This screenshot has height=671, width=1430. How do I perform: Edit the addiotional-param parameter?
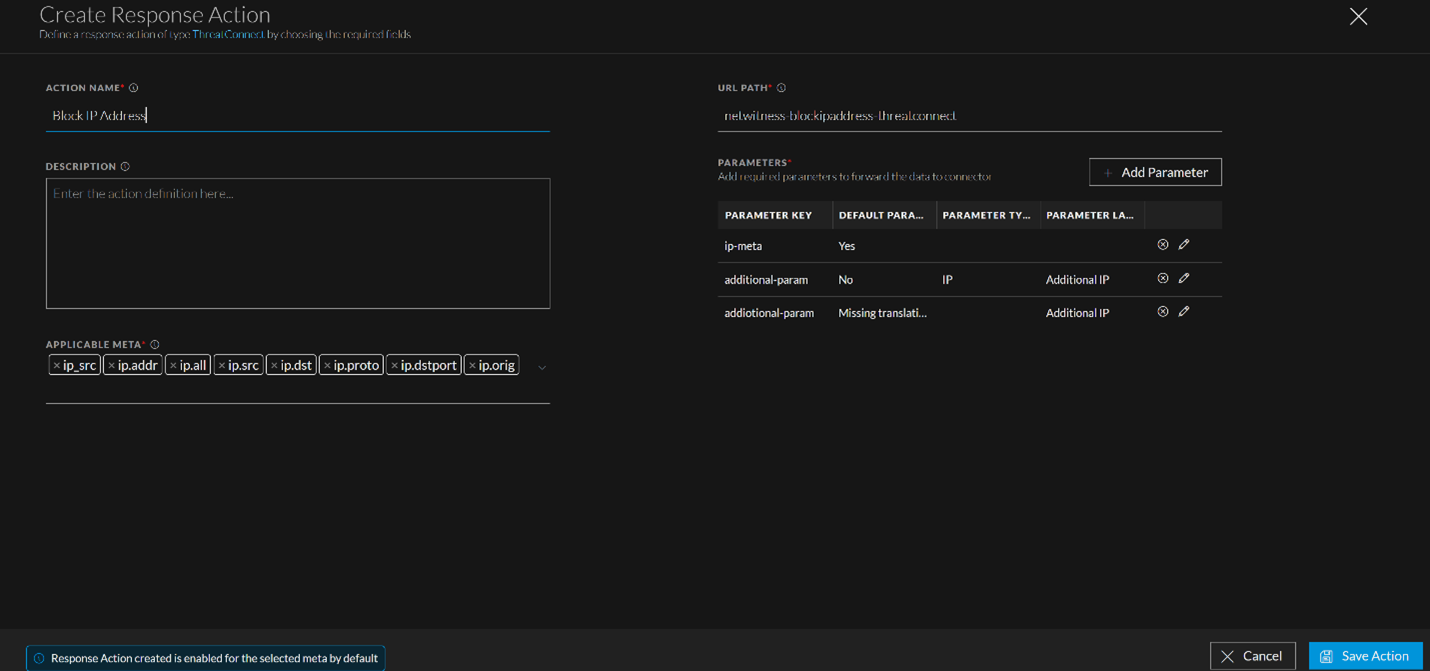1184,312
